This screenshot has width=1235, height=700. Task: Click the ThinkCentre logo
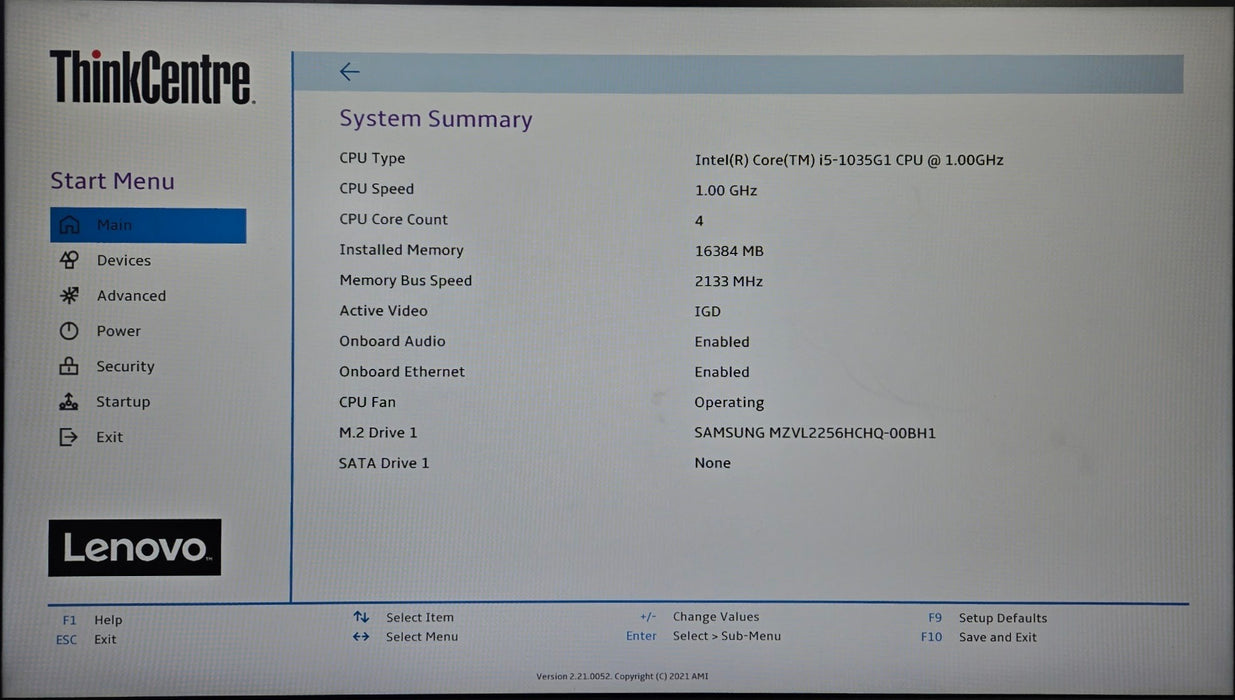(x=151, y=78)
